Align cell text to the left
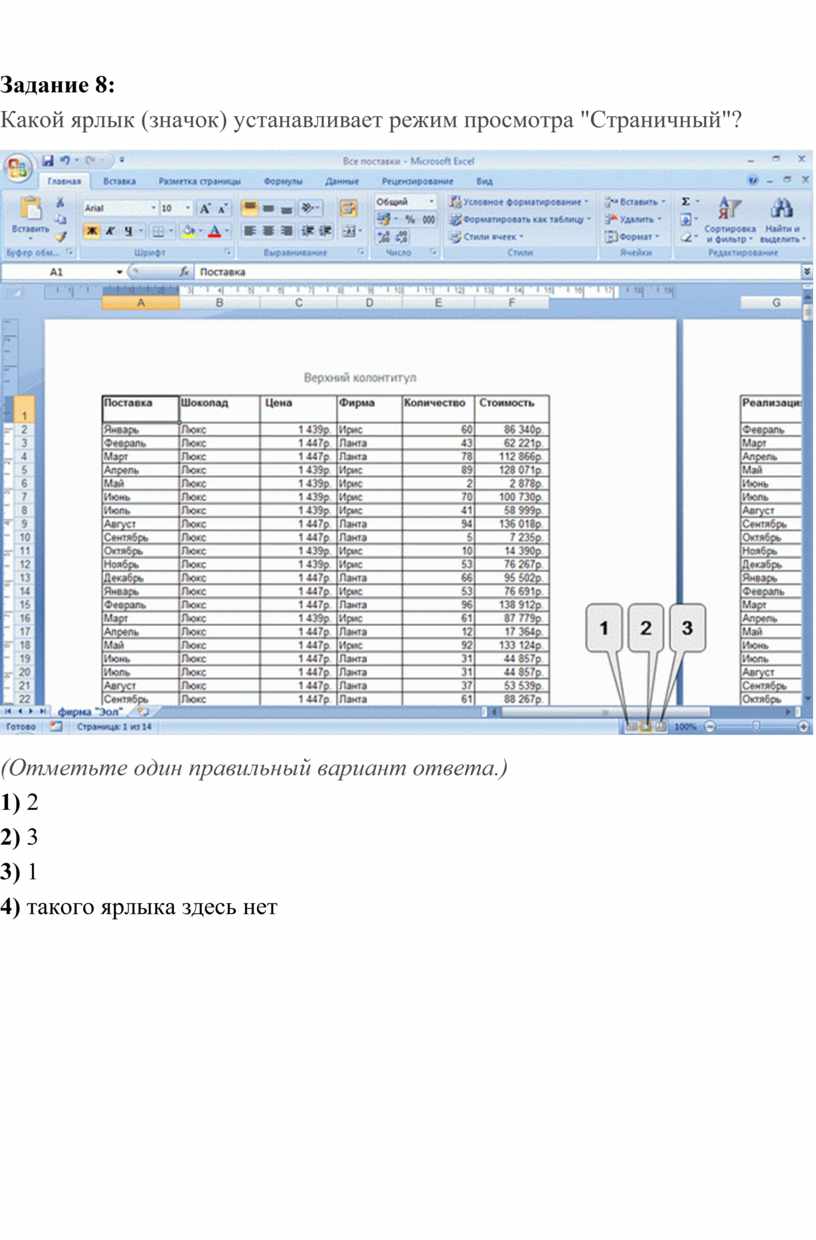The width and height of the screenshot is (816, 1240). [x=251, y=231]
